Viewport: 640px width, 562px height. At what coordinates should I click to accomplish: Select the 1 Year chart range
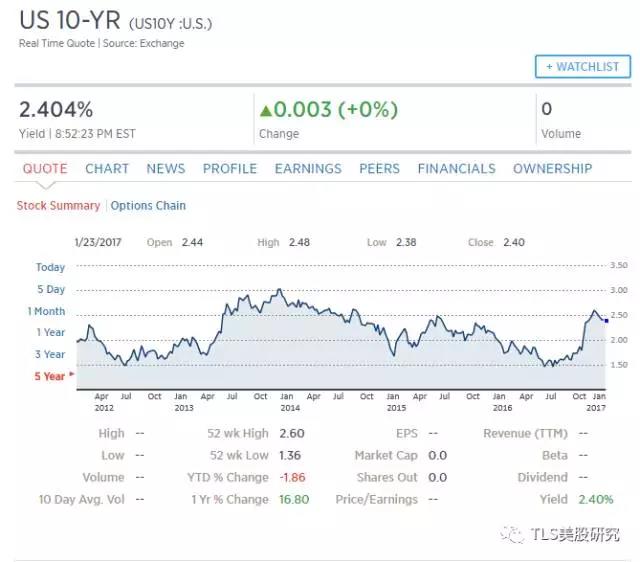coord(50,332)
